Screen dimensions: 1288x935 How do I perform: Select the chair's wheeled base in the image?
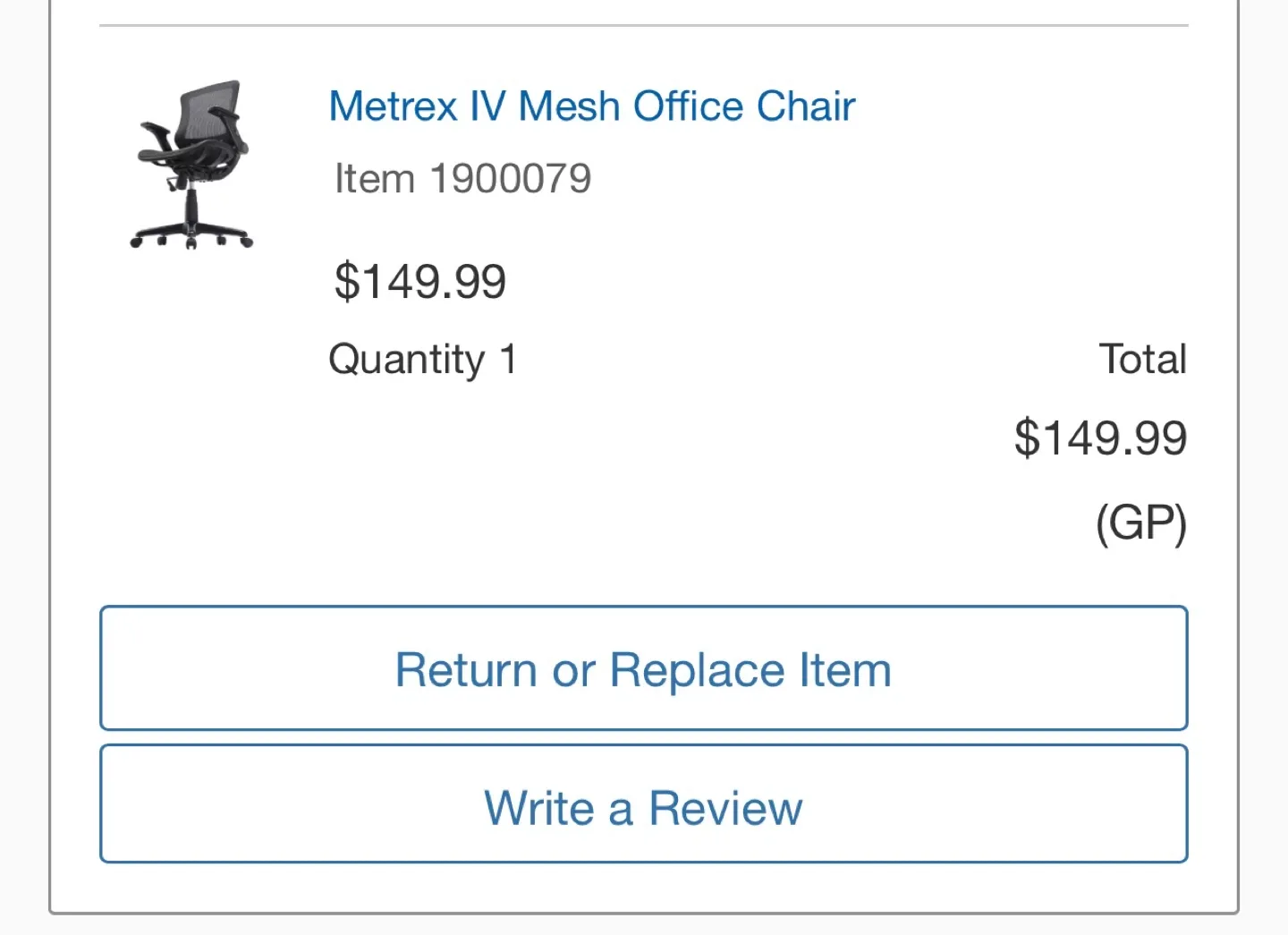(x=191, y=234)
